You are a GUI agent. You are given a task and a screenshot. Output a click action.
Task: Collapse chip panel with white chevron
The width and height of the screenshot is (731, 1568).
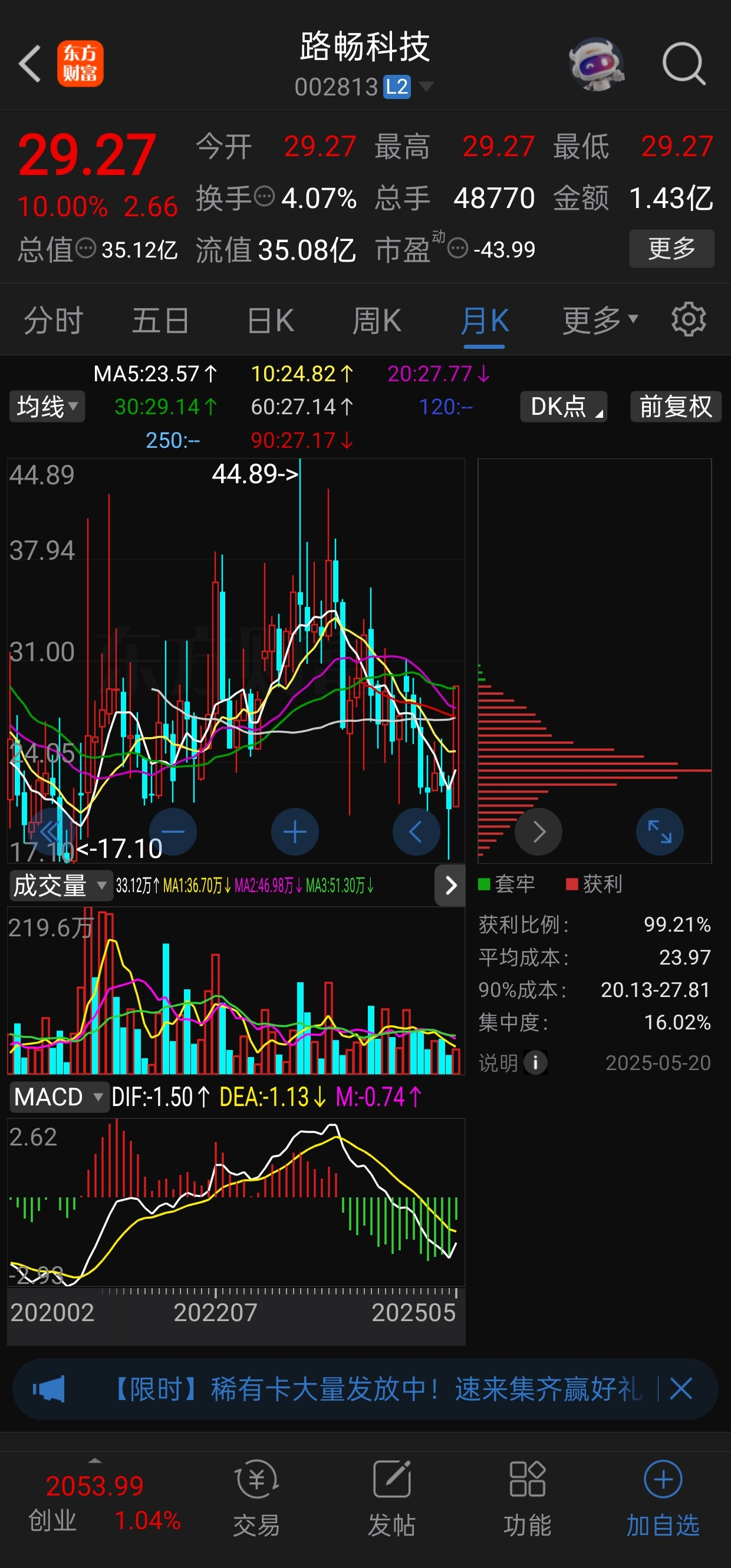(x=450, y=885)
